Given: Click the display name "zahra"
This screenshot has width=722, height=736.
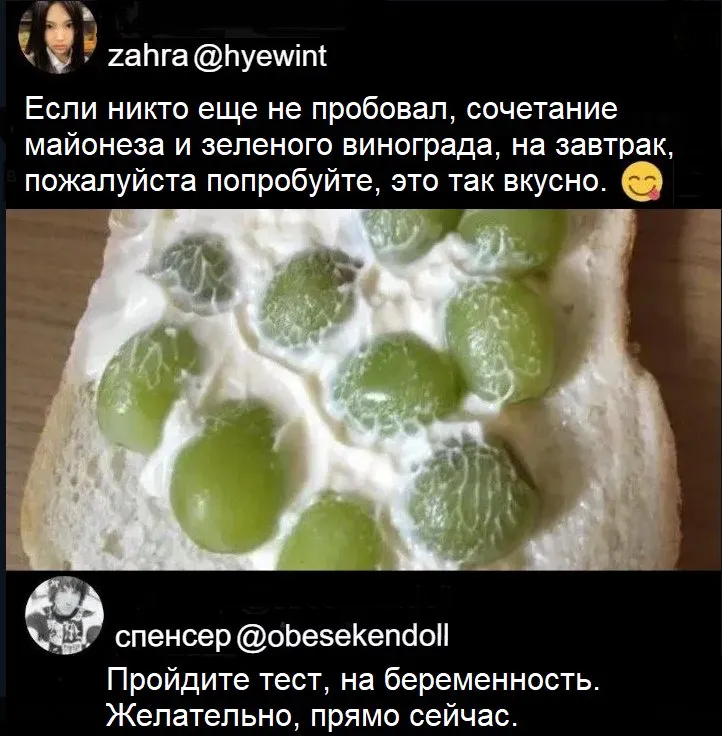Looking at the screenshot, I should [148, 56].
